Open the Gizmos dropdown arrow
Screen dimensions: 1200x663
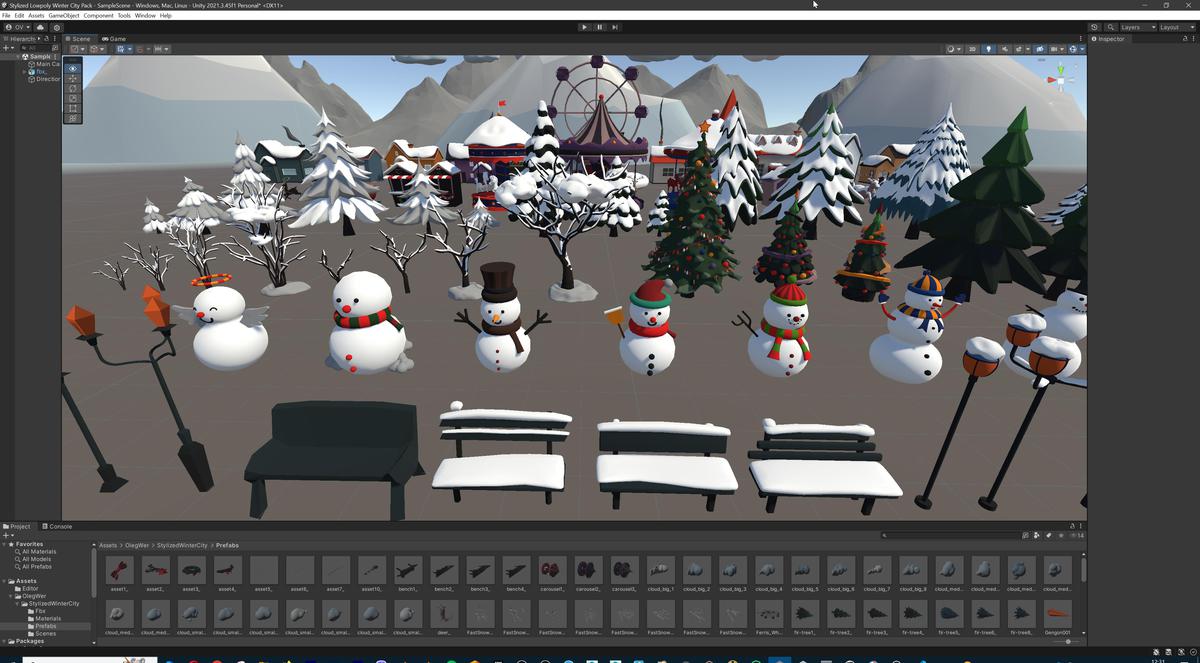pos(1082,49)
